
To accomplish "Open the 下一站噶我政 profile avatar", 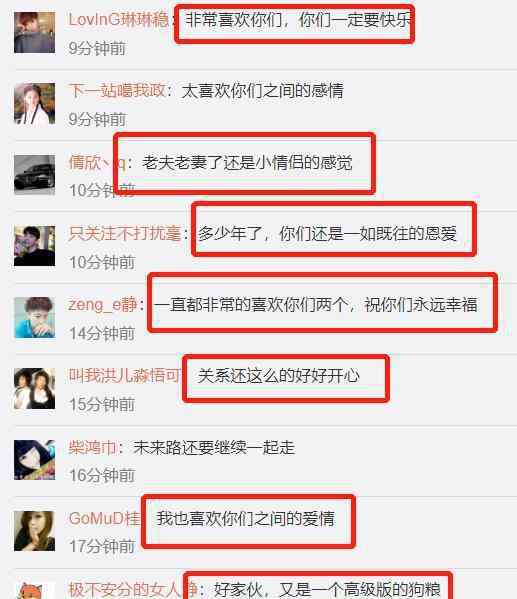I will pos(34,104).
